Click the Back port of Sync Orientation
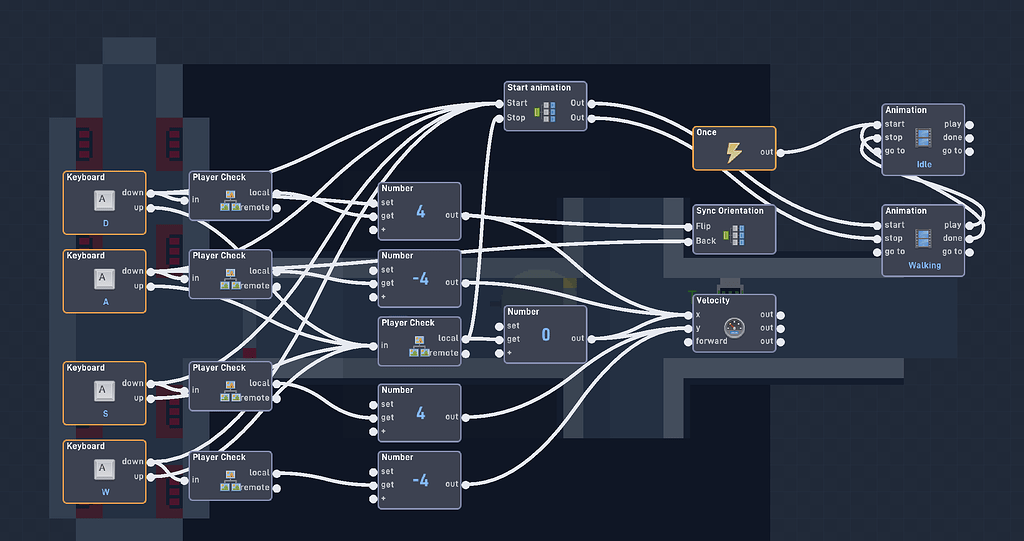The image size is (1024, 541). point(688,241)
